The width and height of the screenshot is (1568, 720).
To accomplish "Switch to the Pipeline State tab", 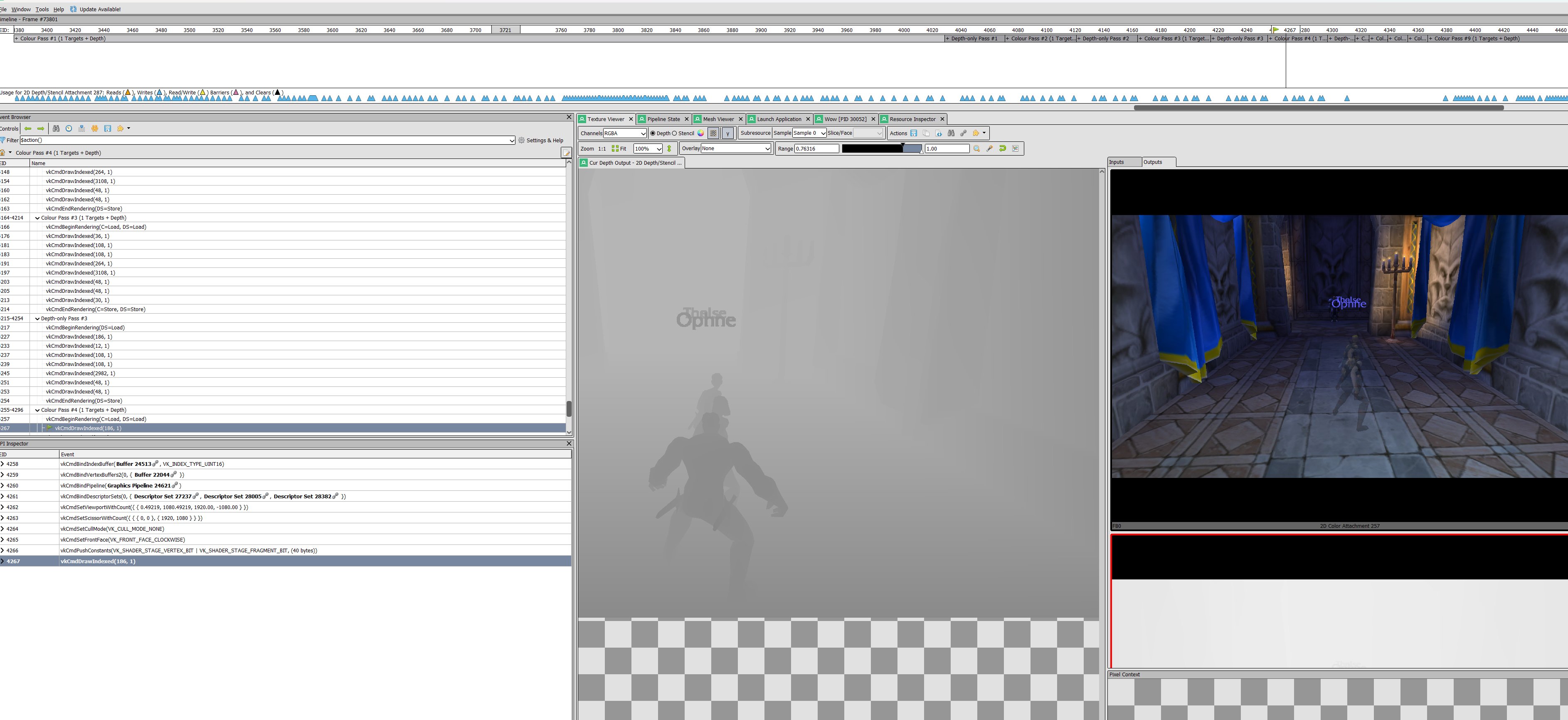I will [663, 119].
